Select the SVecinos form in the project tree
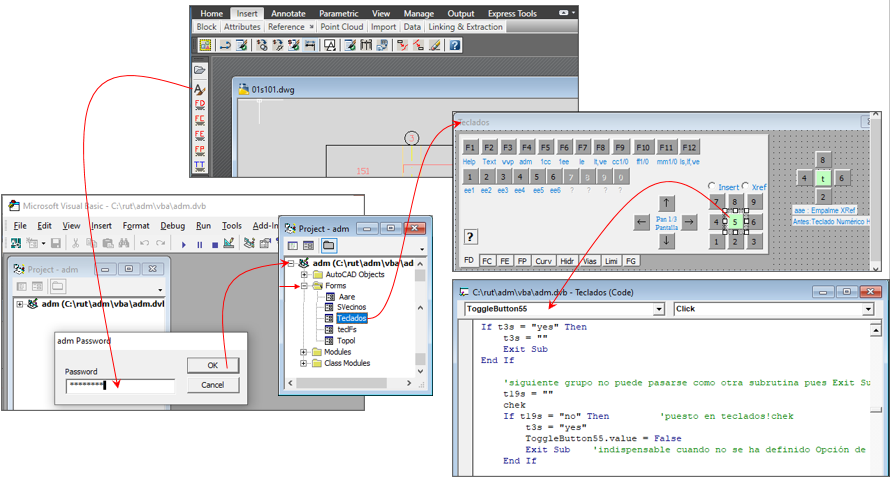The image size is (890, 477). click(x=351, y=307)
